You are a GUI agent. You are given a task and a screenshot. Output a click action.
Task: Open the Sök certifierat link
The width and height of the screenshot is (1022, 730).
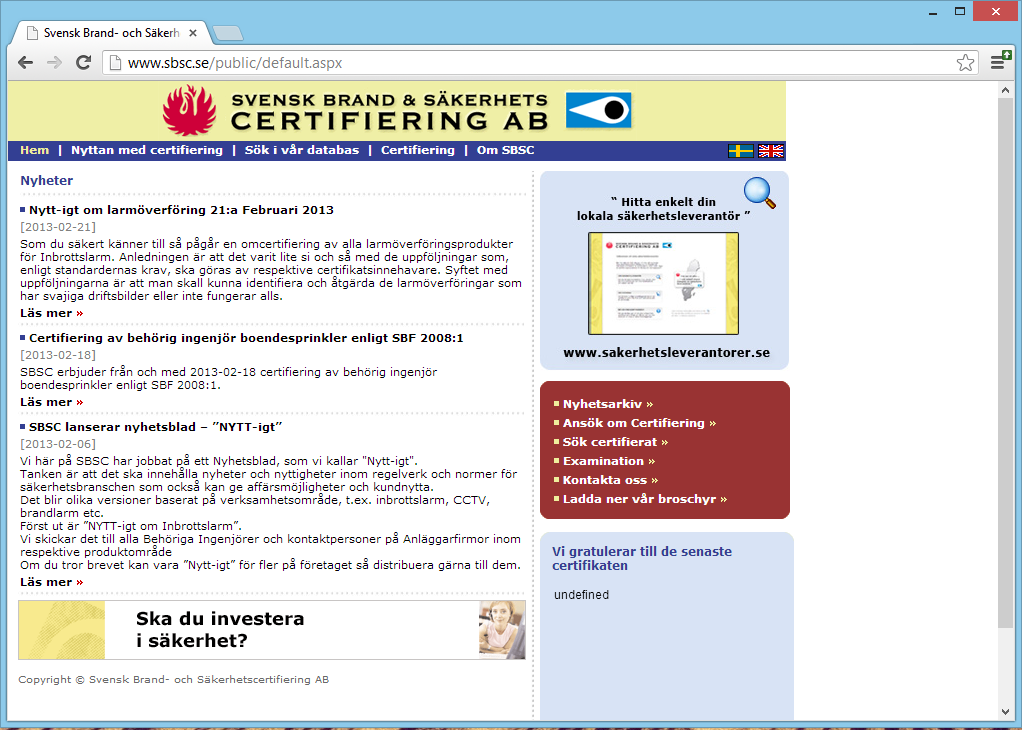coord(615,442)
